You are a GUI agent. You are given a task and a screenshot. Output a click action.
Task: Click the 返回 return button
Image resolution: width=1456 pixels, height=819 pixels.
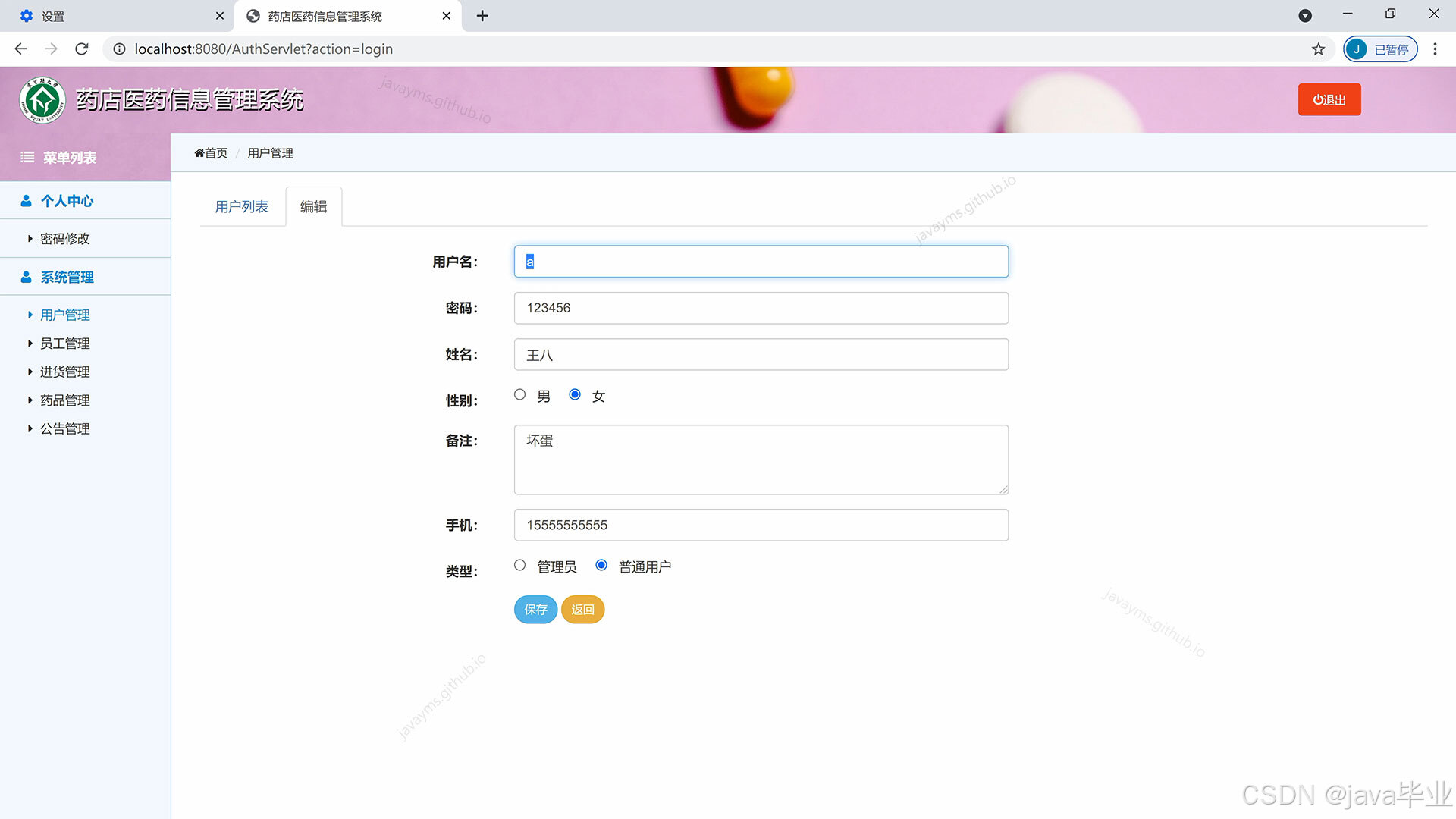582,610
